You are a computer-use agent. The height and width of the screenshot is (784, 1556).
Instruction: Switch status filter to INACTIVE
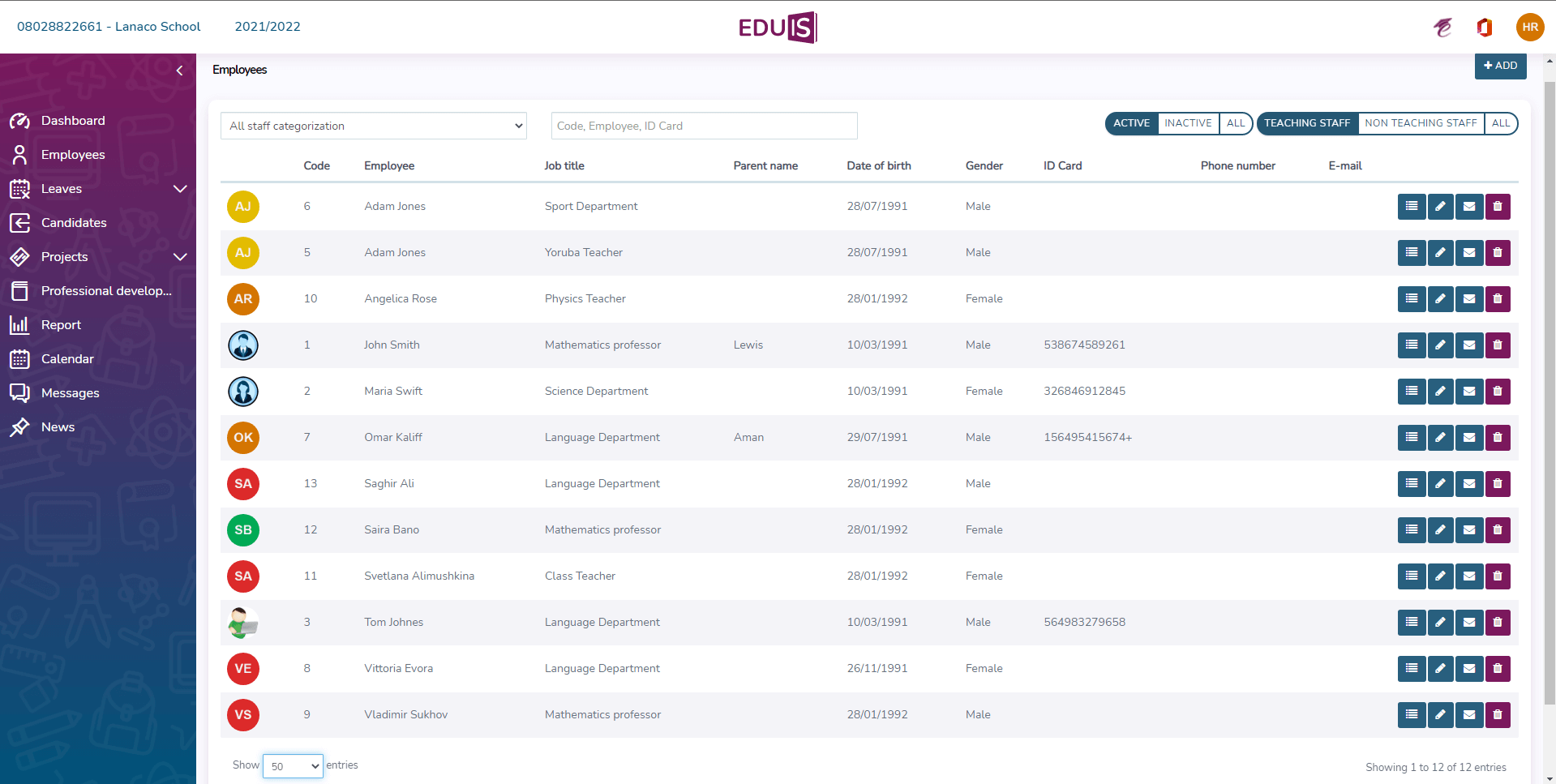[x=1188, y=123]
